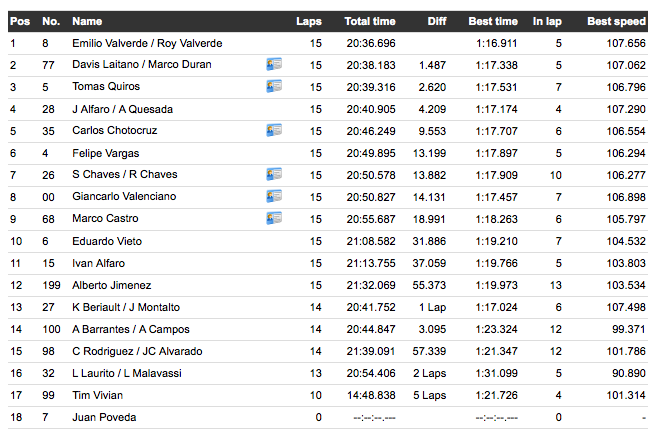
Task: Select the Emilio Valverde / Roy Valverde row
Action: (x=147, y=44)
